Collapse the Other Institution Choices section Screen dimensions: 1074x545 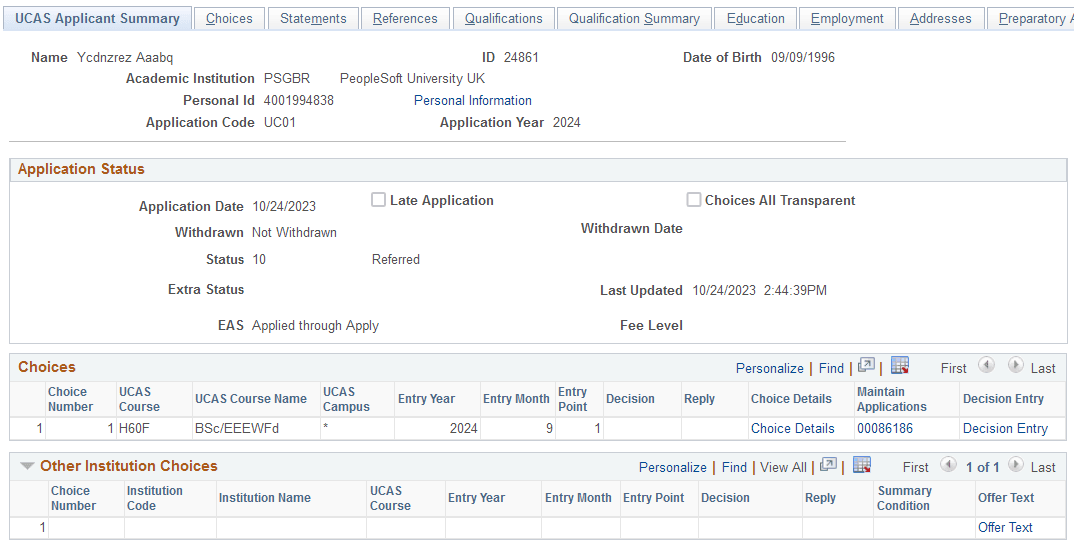(27, 466)
